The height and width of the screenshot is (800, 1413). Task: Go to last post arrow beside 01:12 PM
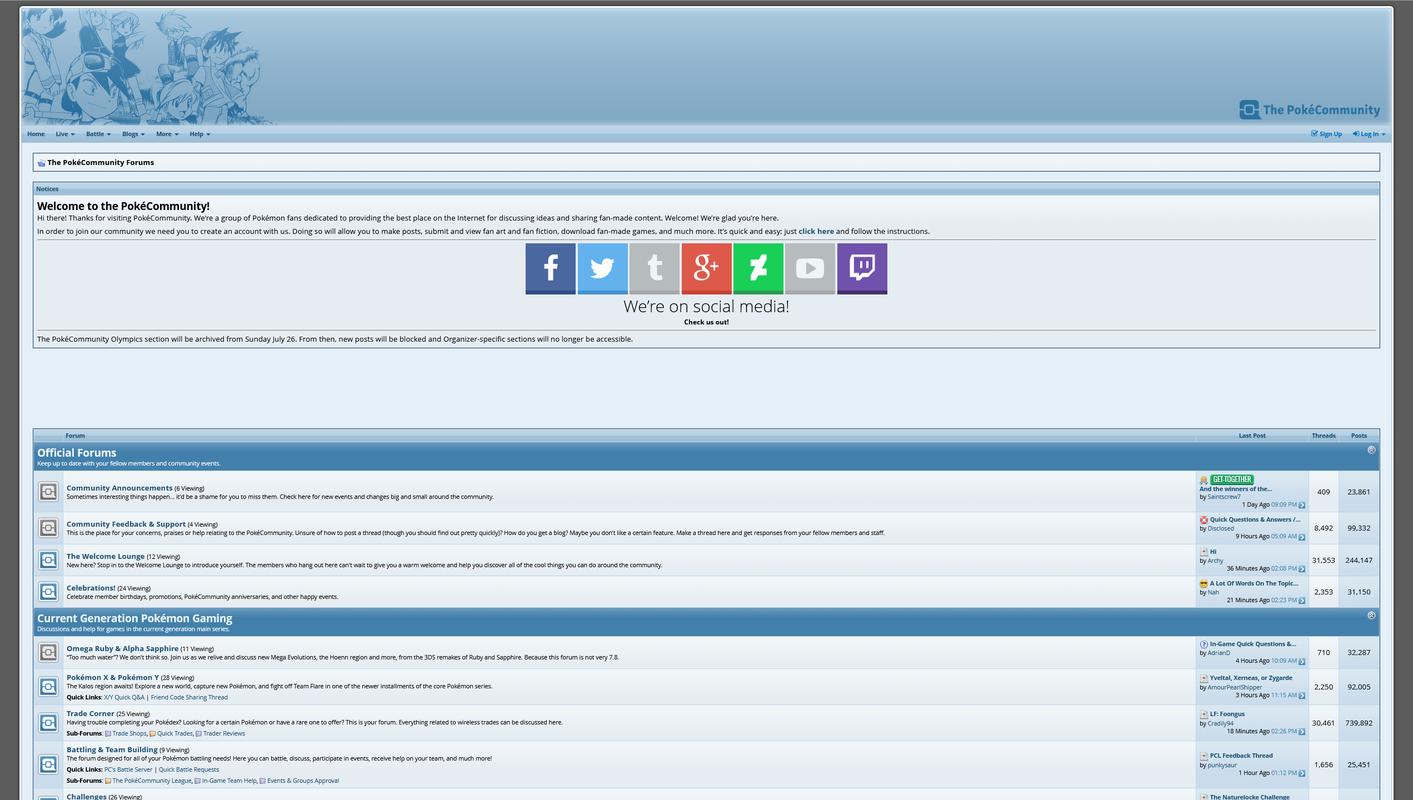1302,774
